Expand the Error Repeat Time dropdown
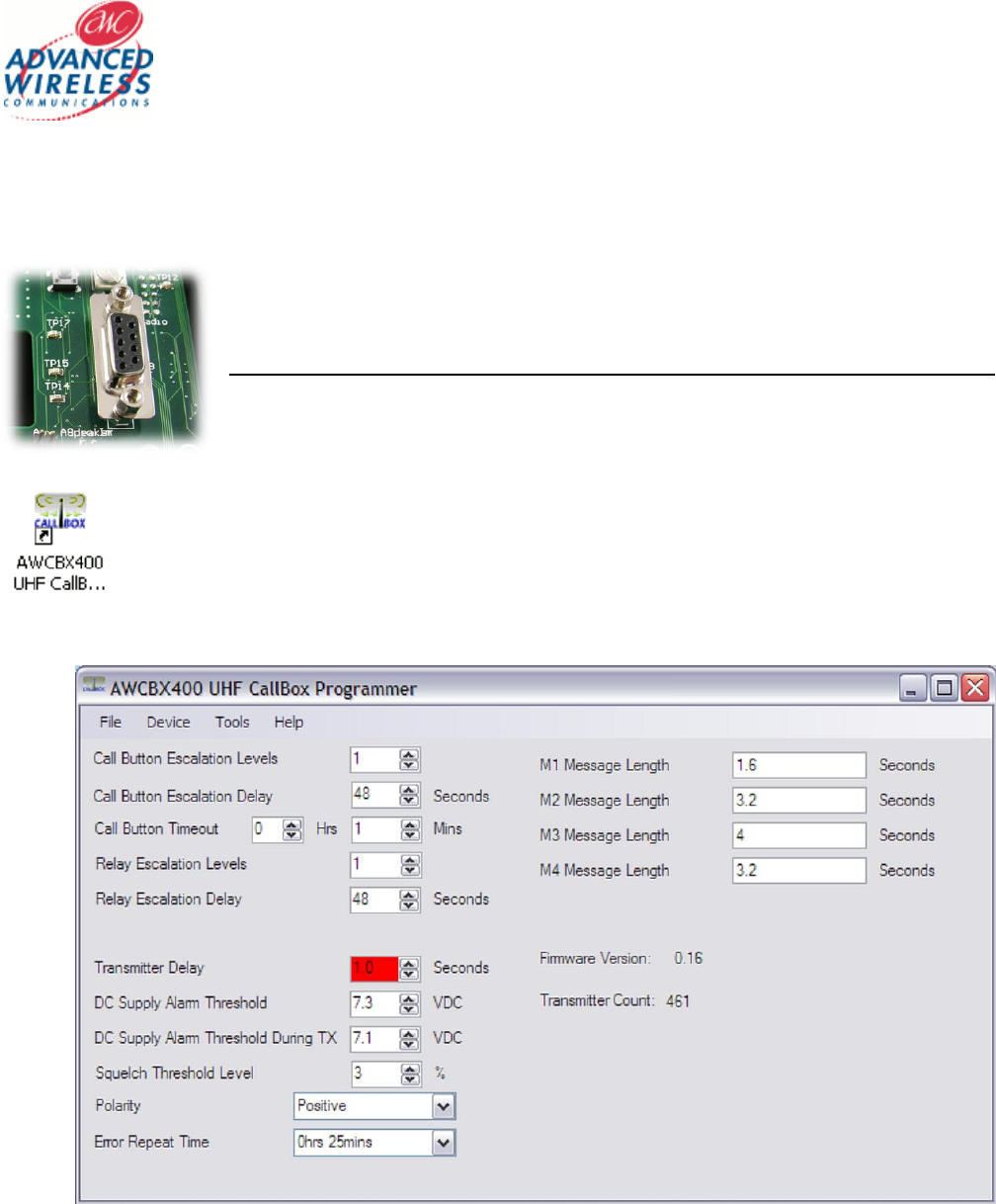Screen dimensions: 996x1204 [444, 1143]
